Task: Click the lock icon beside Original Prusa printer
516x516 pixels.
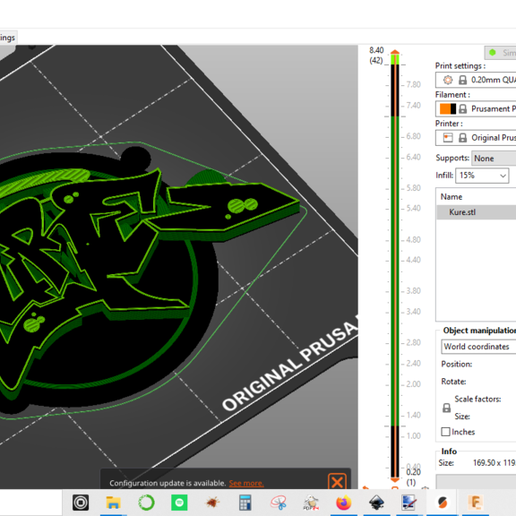Action: click(x=462, y=138)
